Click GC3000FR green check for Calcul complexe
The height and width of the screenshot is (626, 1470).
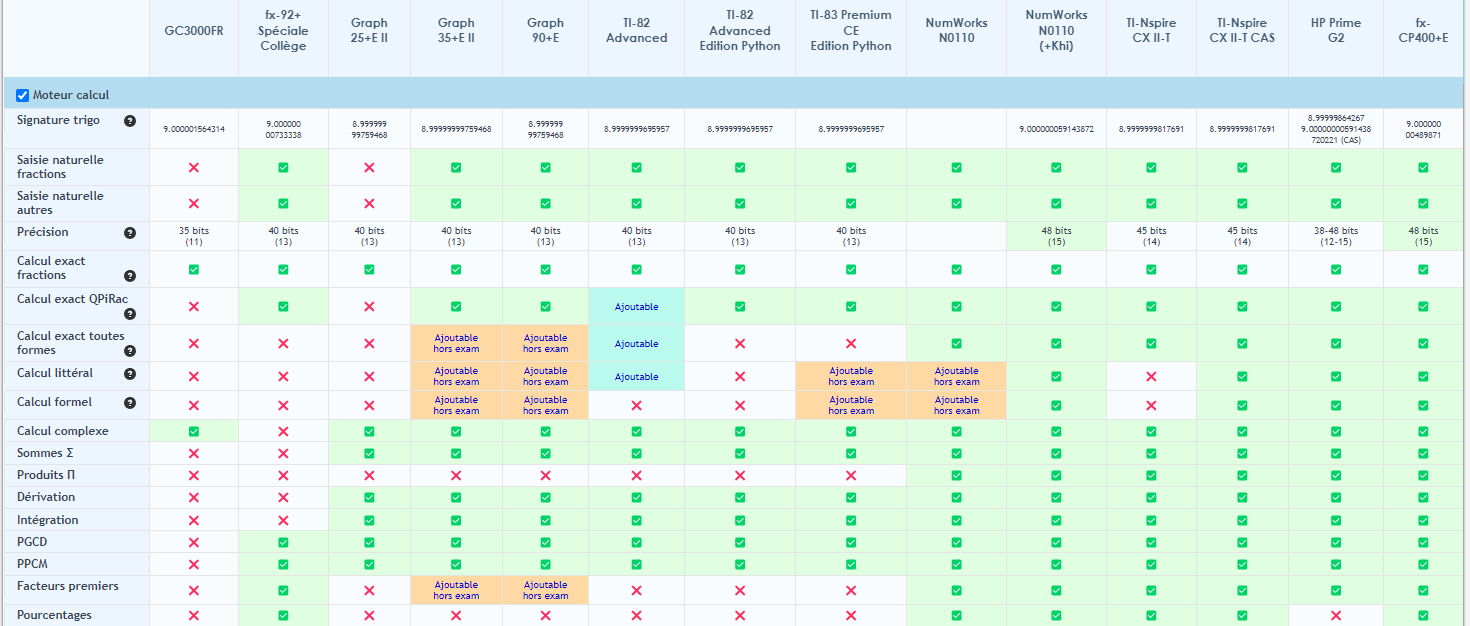(x=194, y=431)
